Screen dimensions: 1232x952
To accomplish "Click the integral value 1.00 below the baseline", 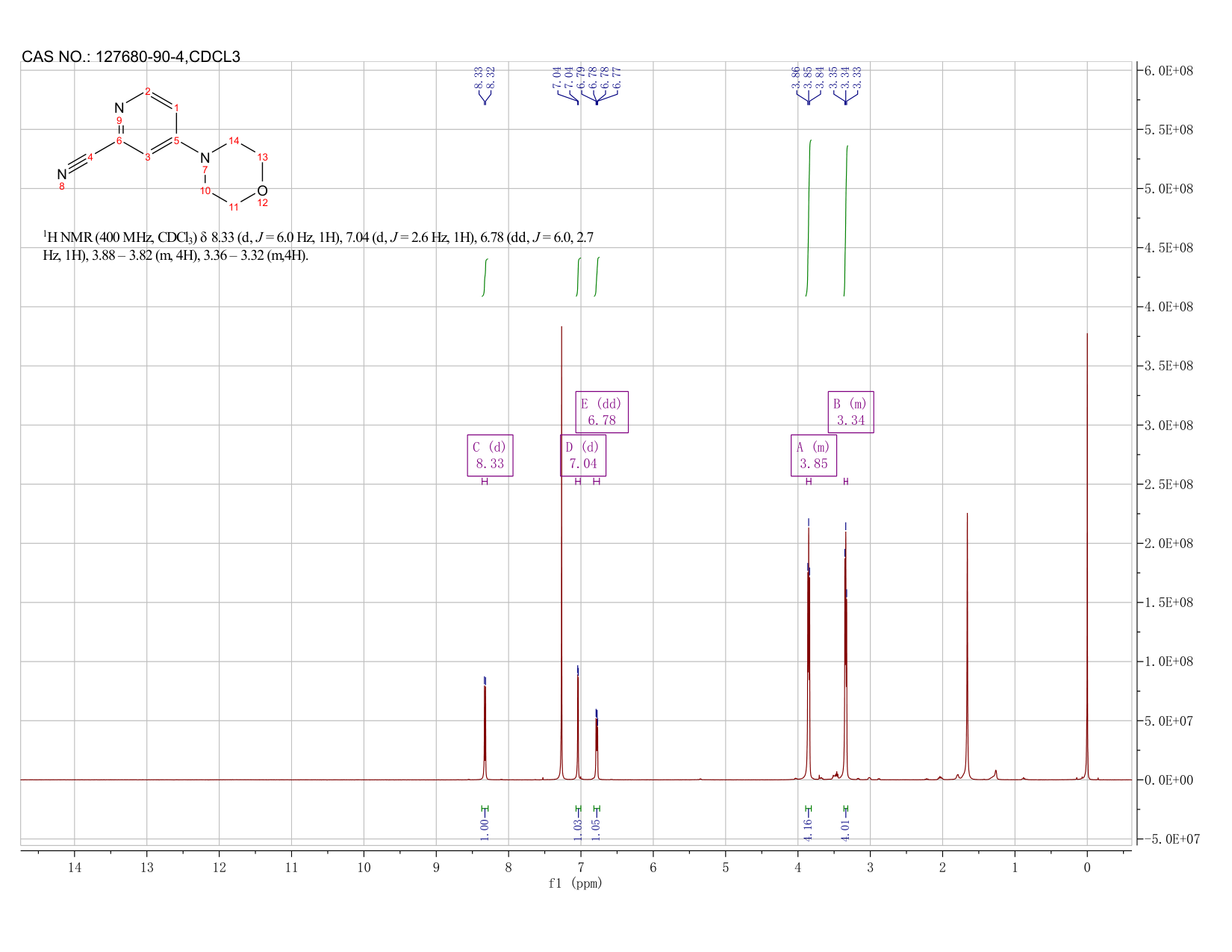I will click(x=485, y=829).
